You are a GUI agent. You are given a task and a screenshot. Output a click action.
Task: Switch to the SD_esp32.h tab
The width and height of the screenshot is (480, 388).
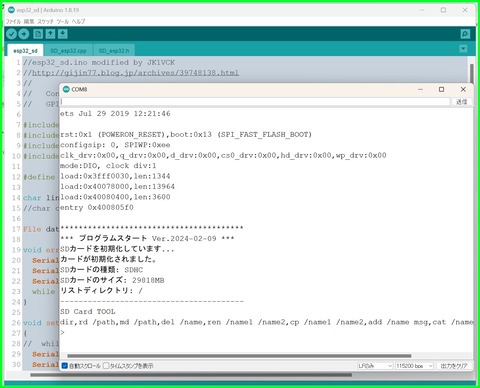click(114, 51)
